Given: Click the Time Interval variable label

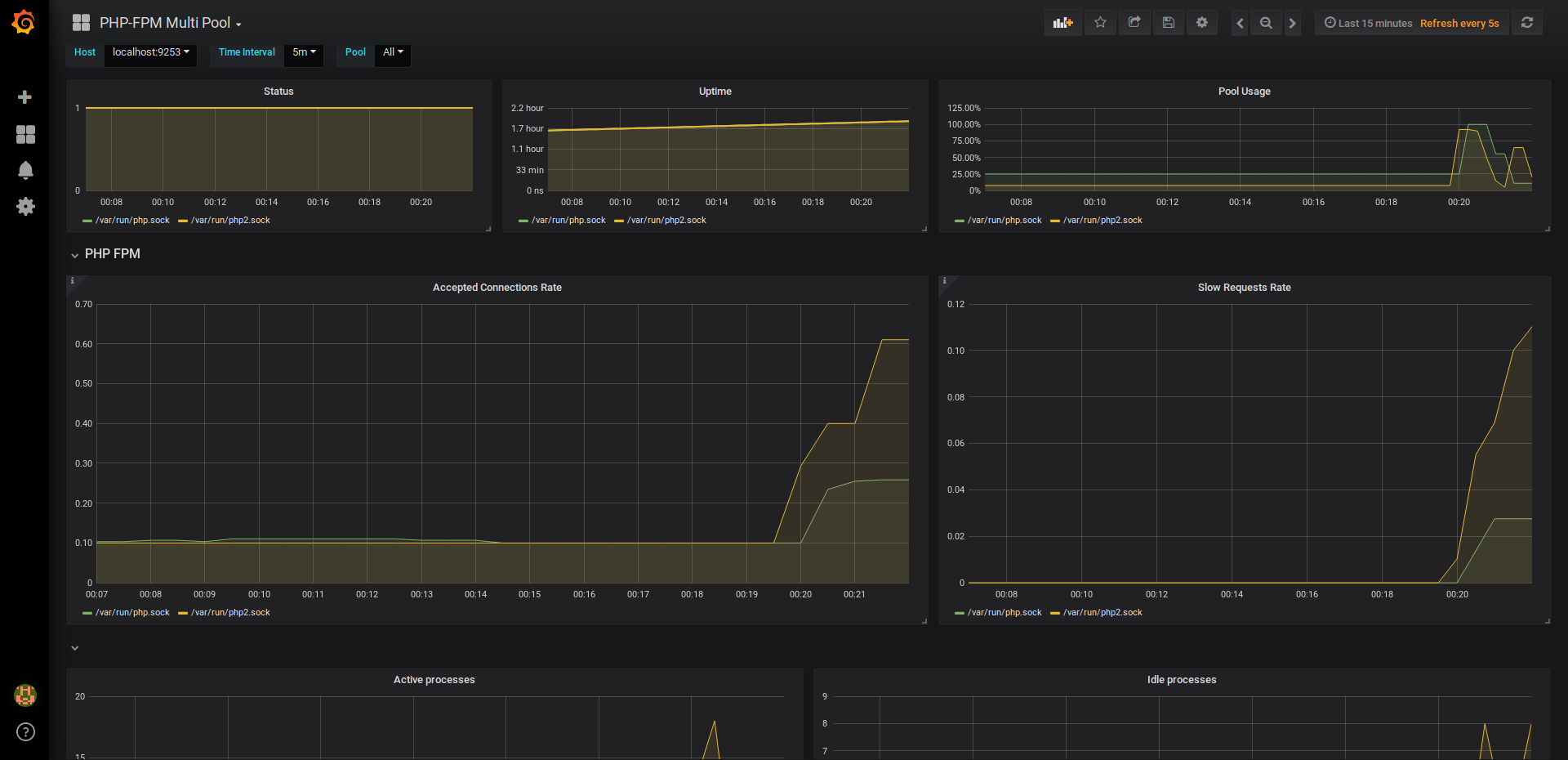Looking at the screenshot, I should [247, 53].
